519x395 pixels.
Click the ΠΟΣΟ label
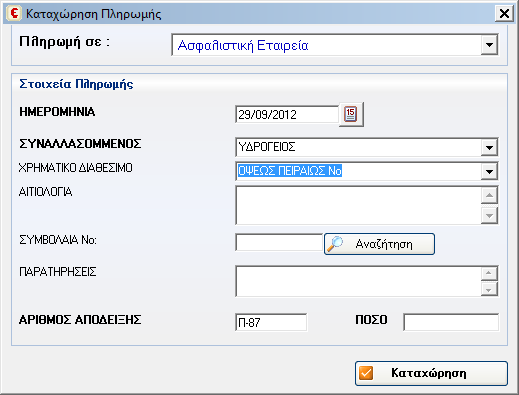[371, 320]
